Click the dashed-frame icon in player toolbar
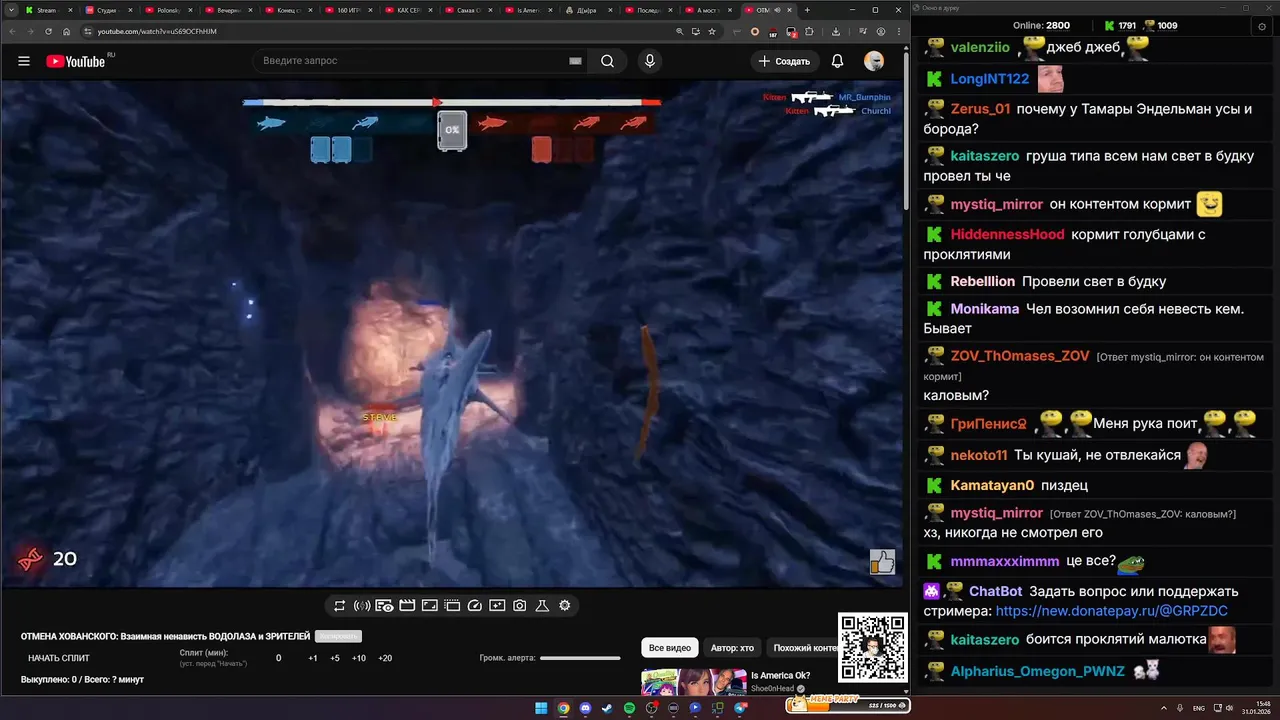 452,605
